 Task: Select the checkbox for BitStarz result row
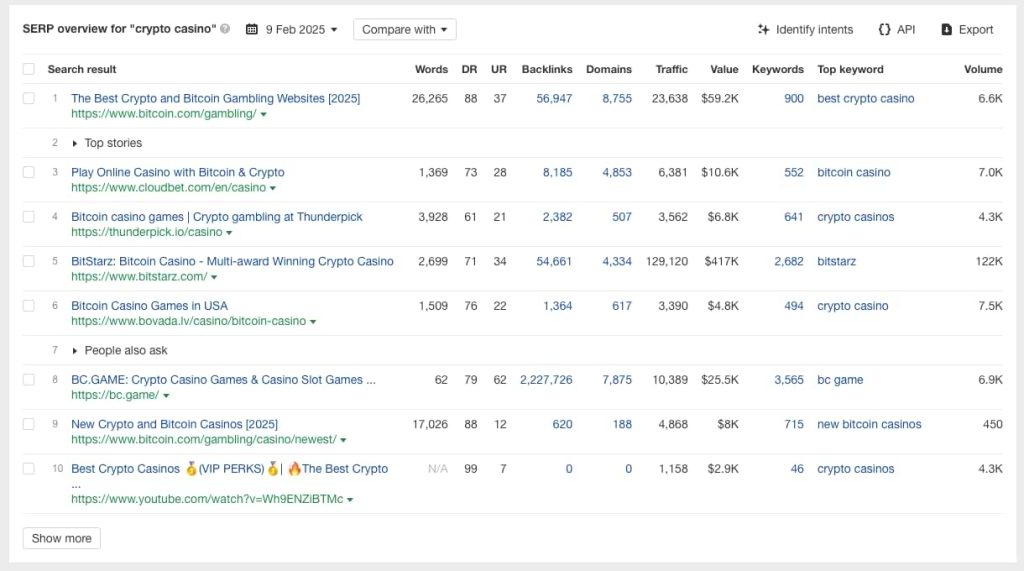click(29, 261)
